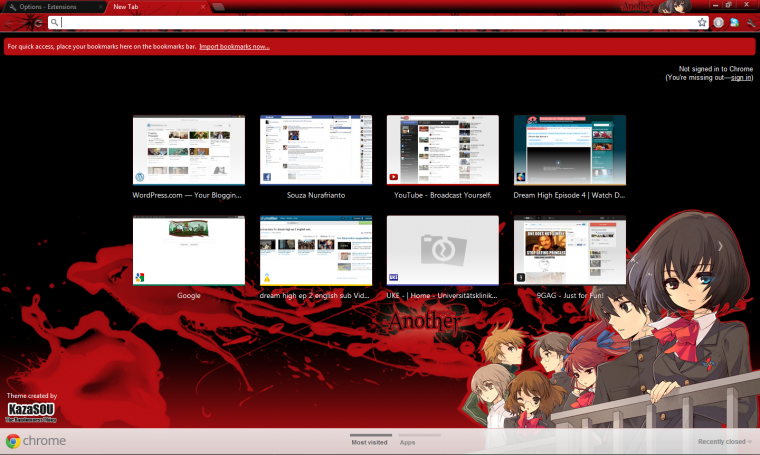760x455 pixels.
Task: Open the WordPress.com thumbnail
Action: pyautogui.click(x=188, y=150)
